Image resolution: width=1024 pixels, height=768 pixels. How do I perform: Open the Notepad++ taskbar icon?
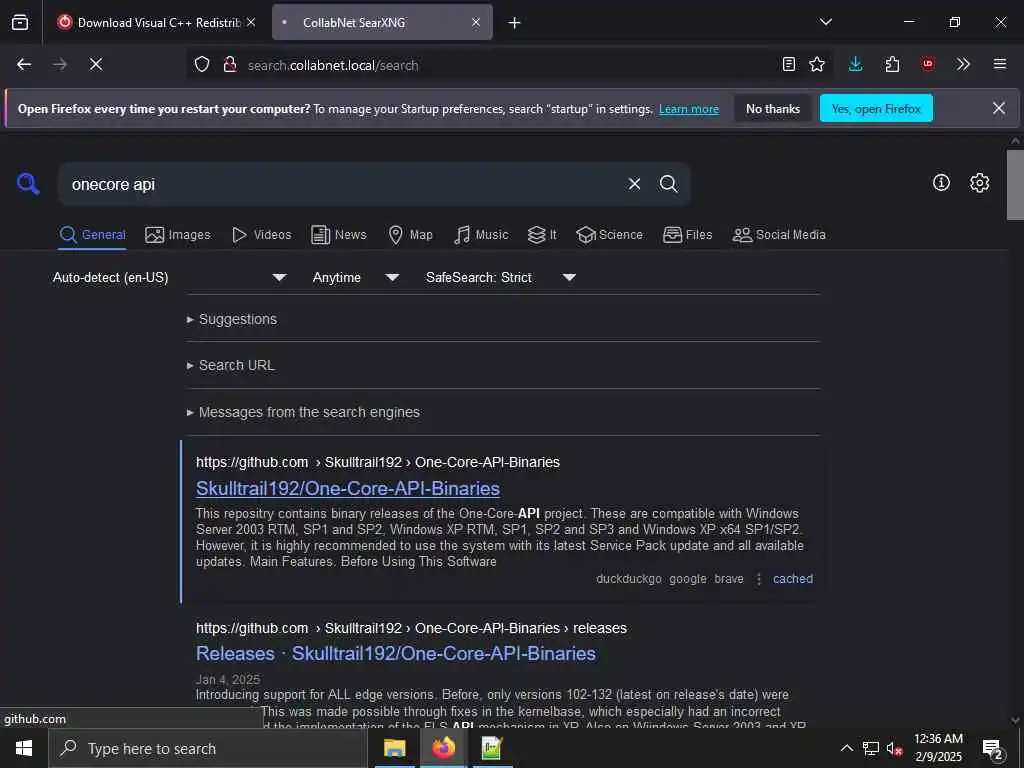[492, 748]
